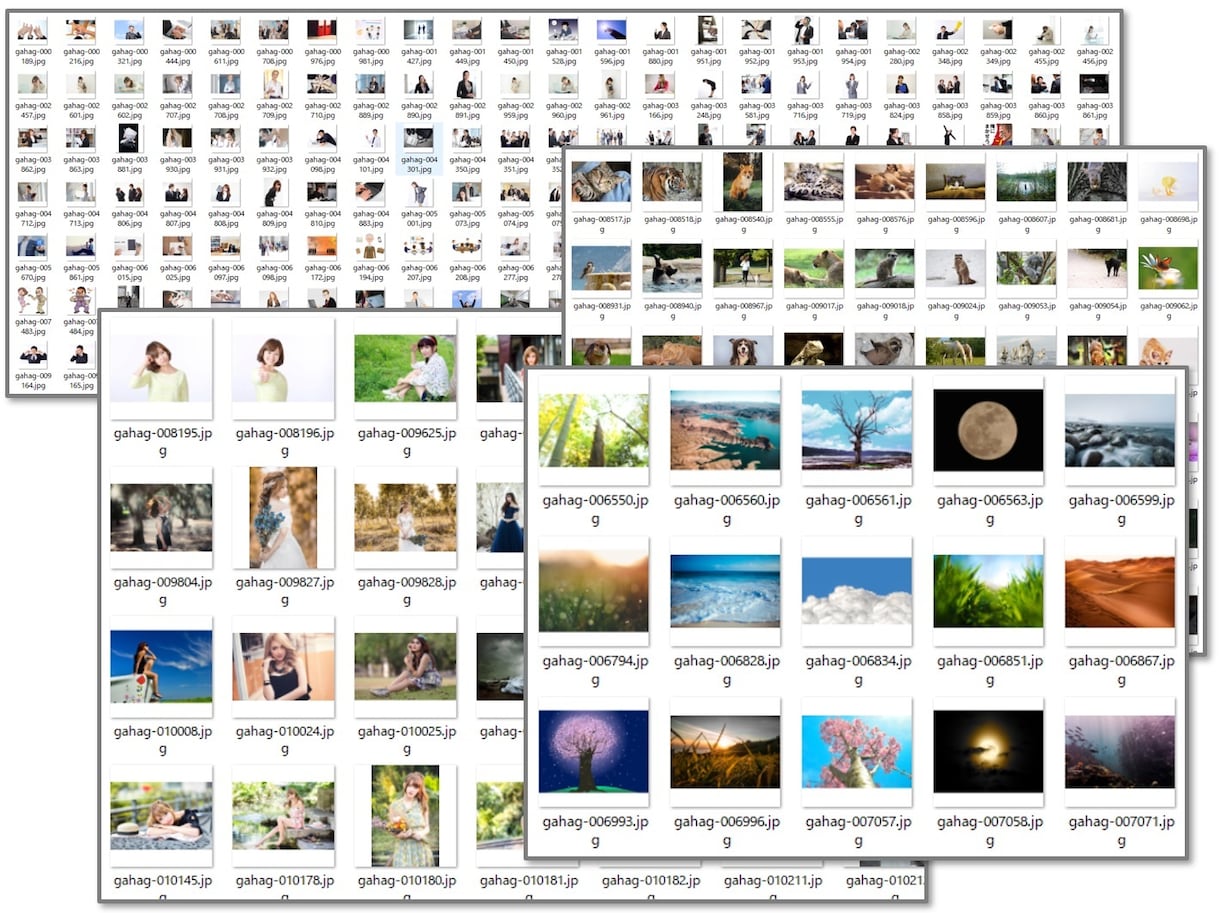The height and width of the screenshot is (913, 1220).
Task: Select the lying woman photo gahag-010145.jpg
Action: point(161,815)
